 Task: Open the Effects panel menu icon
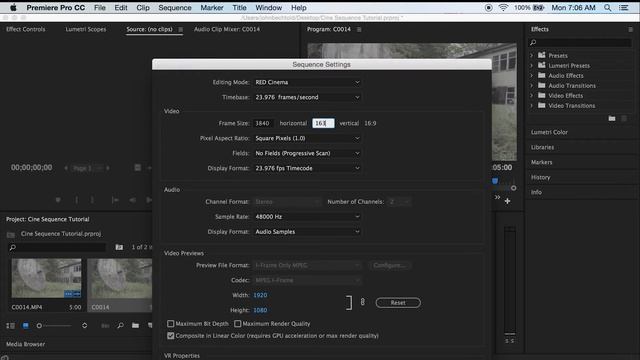click(x=630, y=29)
